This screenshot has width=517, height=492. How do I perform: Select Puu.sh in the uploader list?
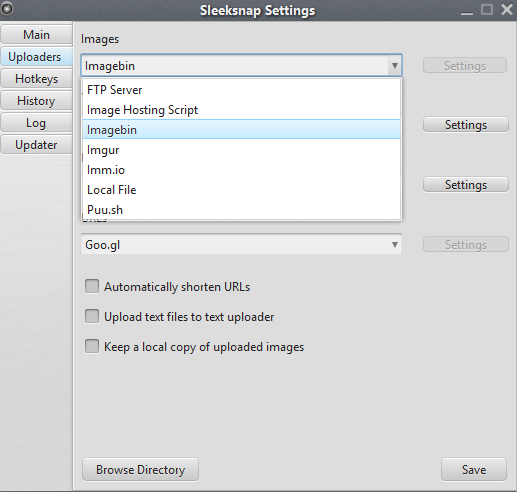(x=241, y=210)
